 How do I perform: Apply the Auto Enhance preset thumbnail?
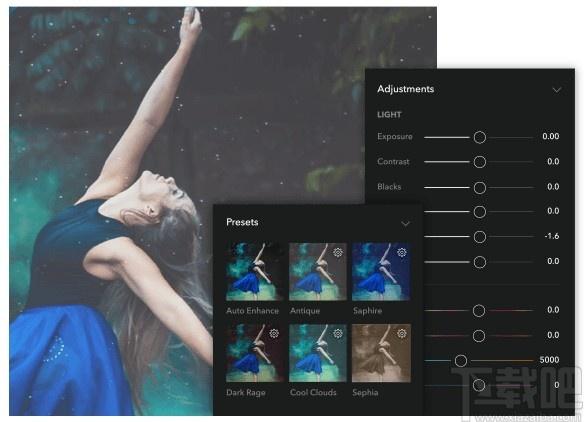(254, 272)
